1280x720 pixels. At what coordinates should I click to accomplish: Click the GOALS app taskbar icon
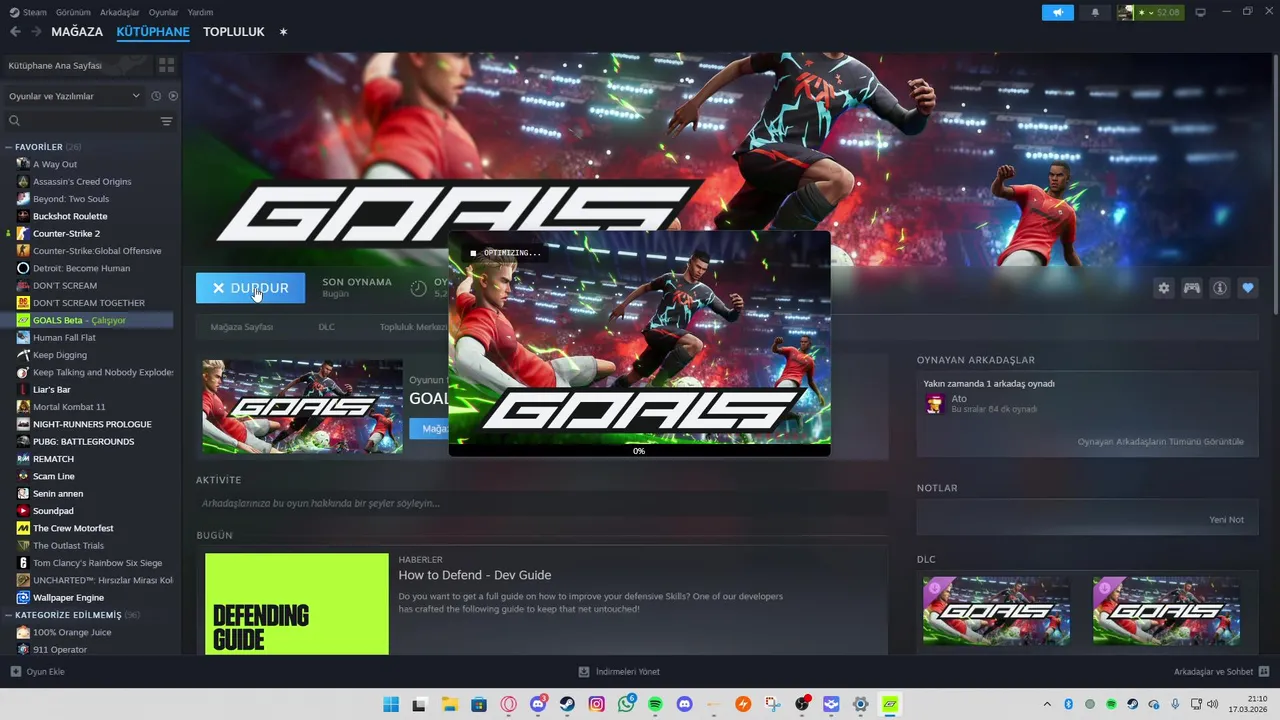pyautogui.click(x=889, y=704)
